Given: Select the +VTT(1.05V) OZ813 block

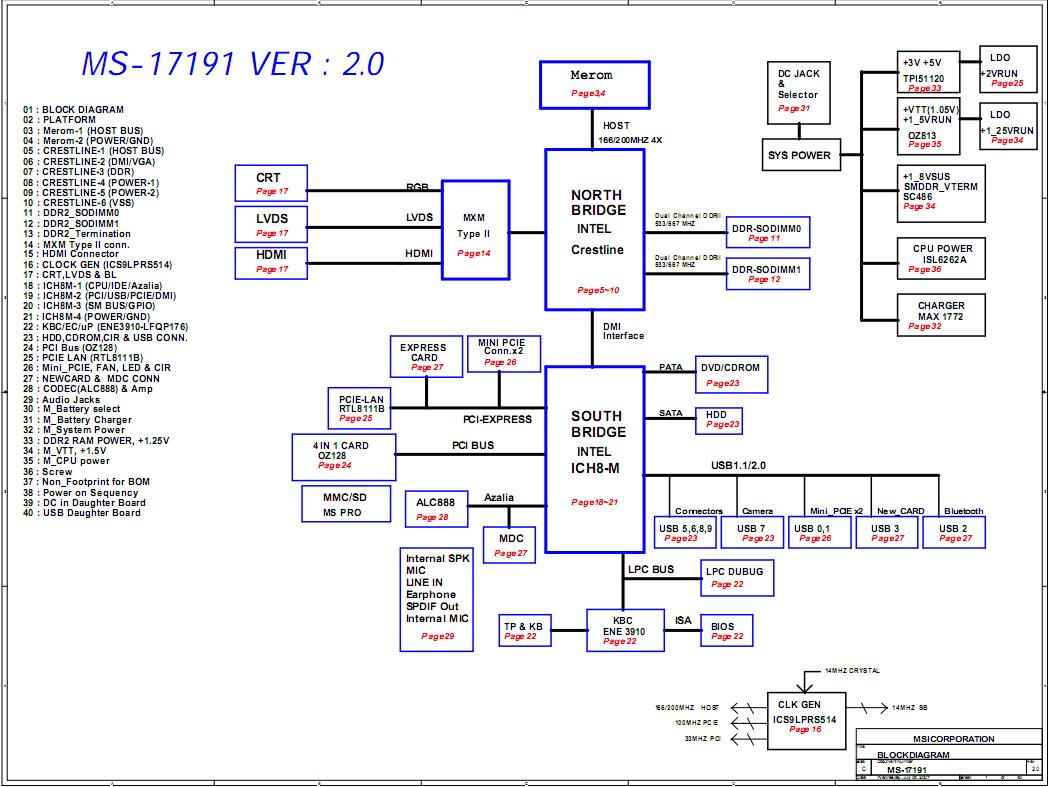Looking at the screenshot, I should [928, 126].
